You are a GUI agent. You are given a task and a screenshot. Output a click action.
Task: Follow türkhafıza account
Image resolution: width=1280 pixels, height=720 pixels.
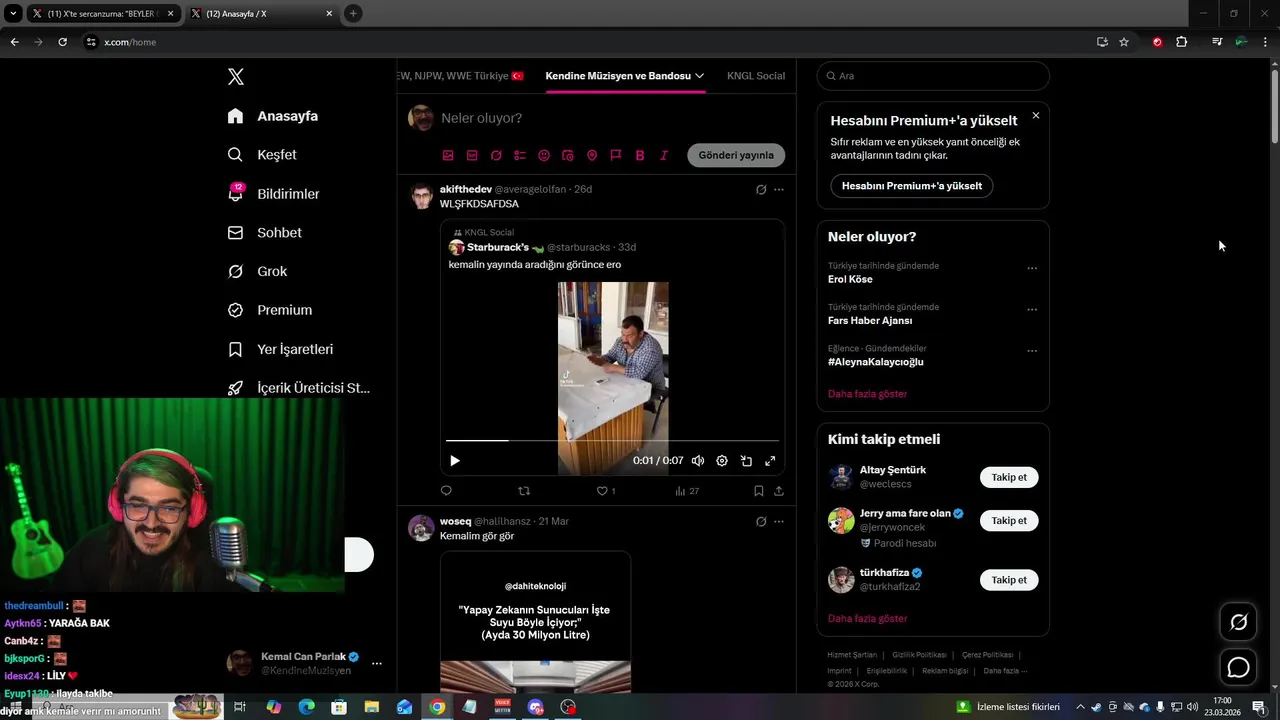1009,580
